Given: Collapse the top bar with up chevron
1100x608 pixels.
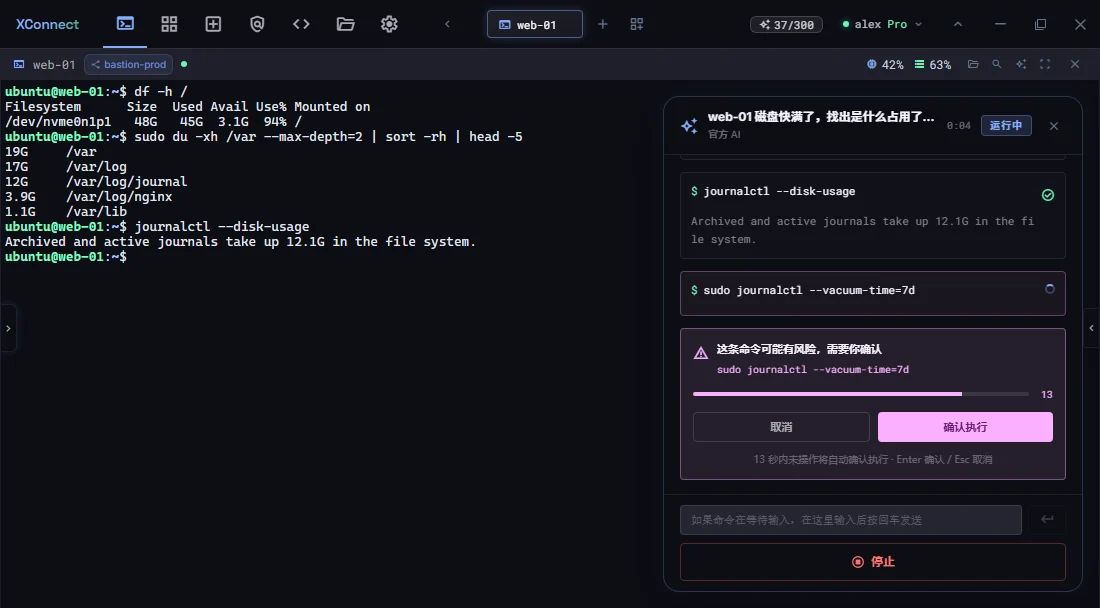Looking at the screenshot, I should 958,24.
